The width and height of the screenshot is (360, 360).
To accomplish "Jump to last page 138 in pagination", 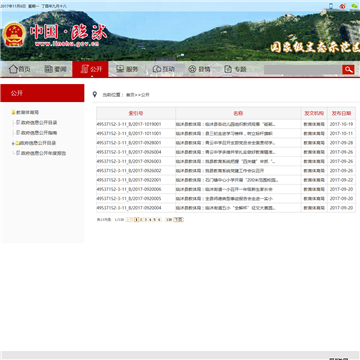I will 169,220.
